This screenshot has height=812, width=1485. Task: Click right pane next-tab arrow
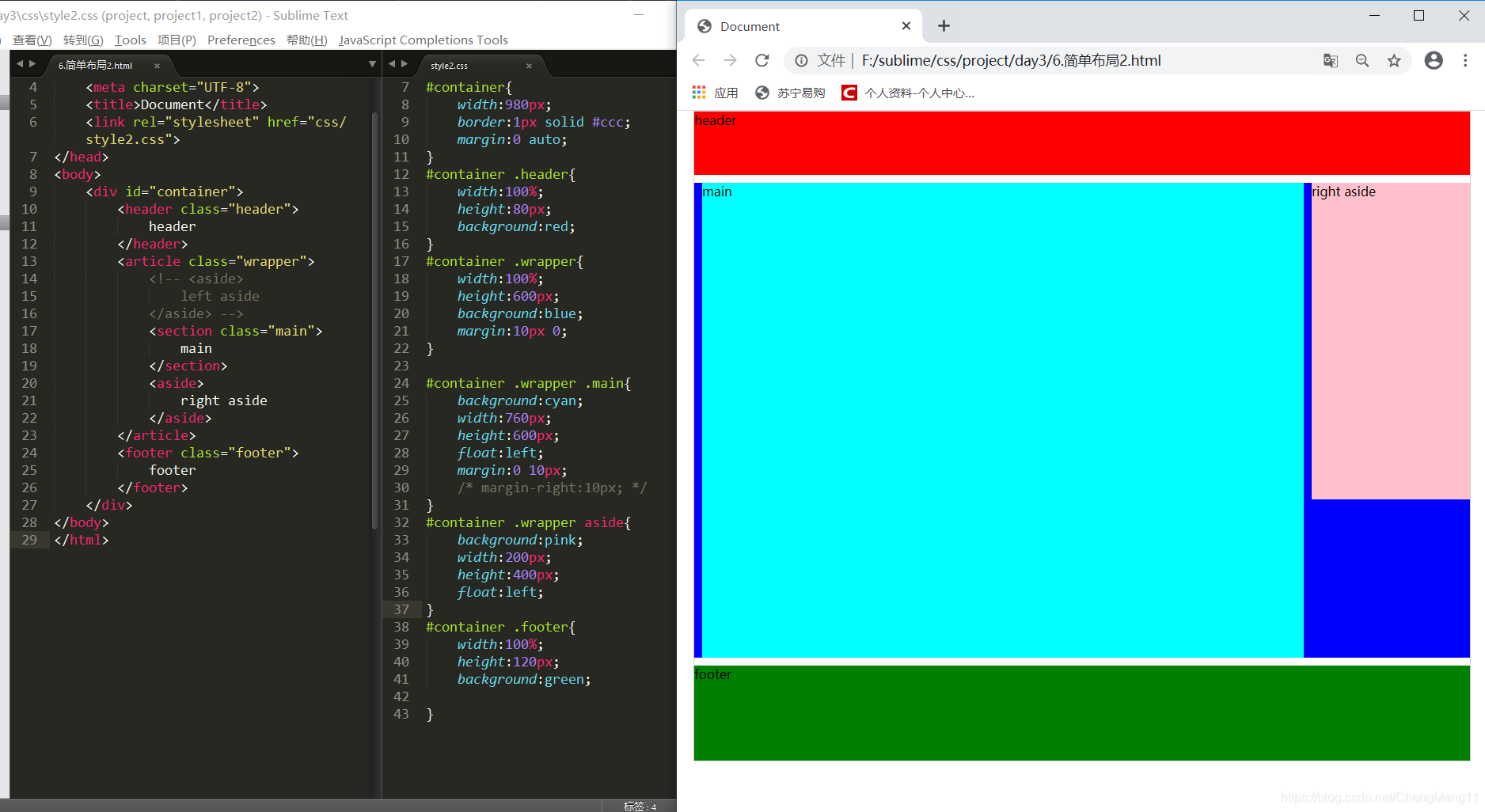tap(404, 64)
